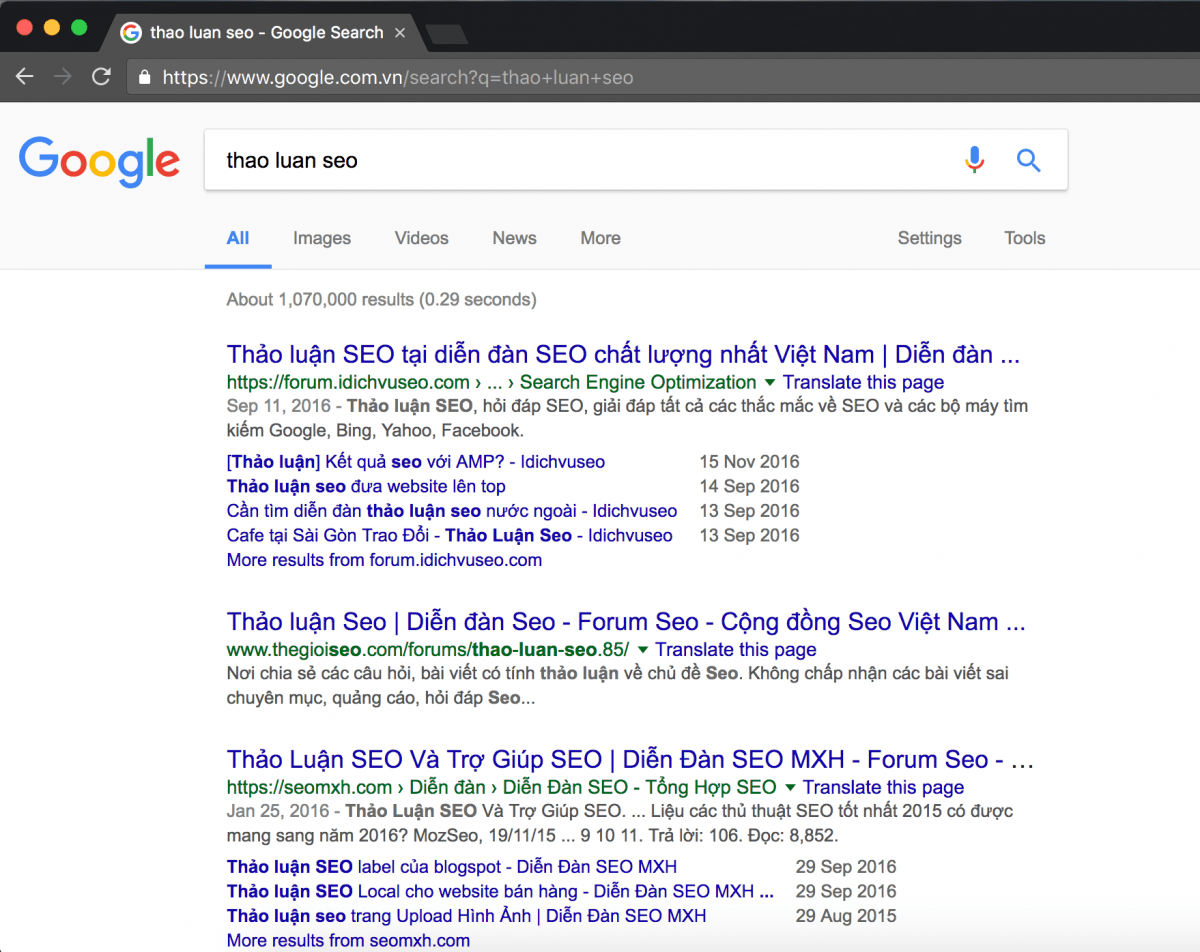Switch to the Images tab

[x=322, y=238]
